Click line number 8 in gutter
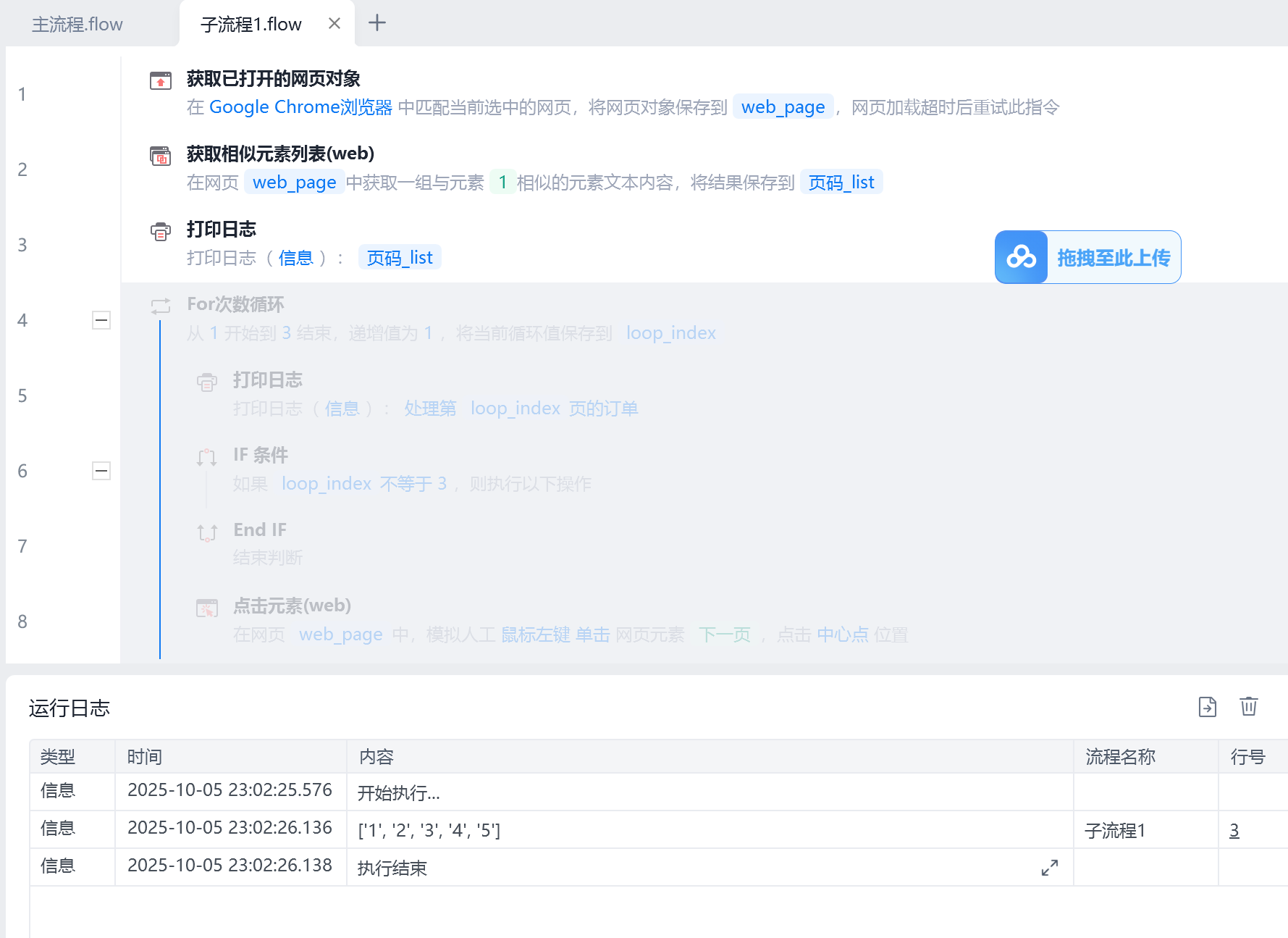The height and width of the screenshot is (938, 1288). (22, 621)
